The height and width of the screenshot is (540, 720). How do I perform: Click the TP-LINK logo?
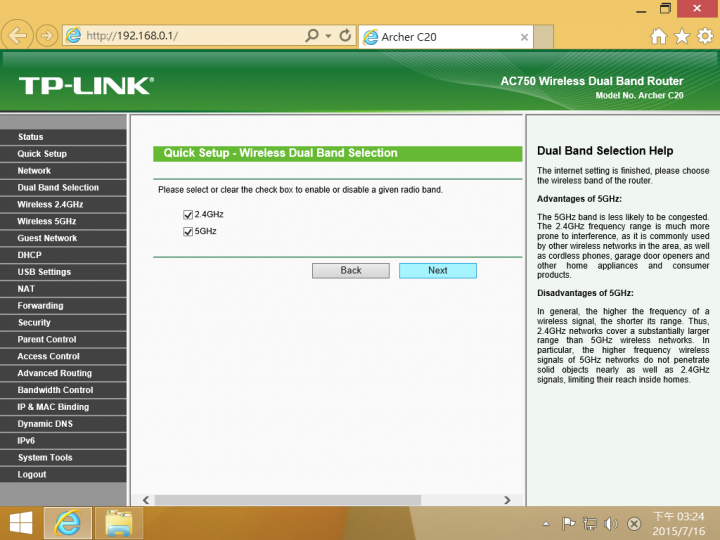pos(86,86)
